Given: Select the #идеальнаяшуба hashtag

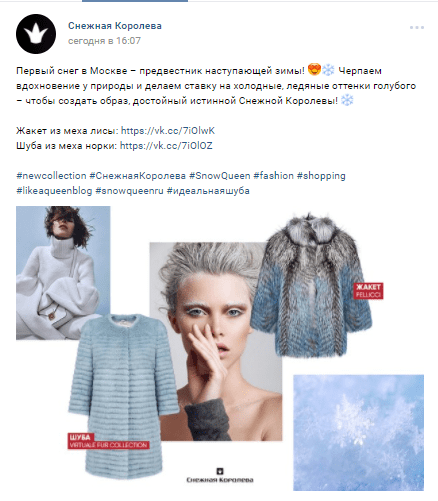Looking at the screenshot, I should pos(208,191).
